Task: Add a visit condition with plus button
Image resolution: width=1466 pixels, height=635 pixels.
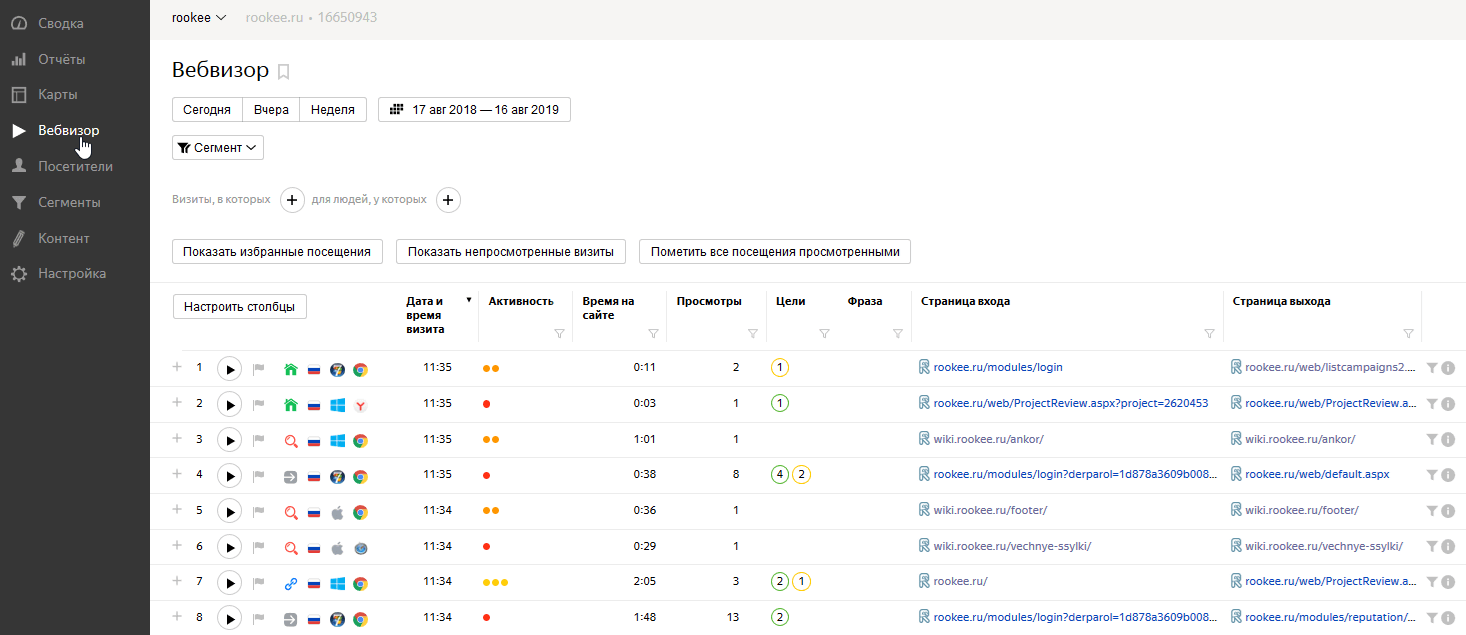Action: coord(292,200)
